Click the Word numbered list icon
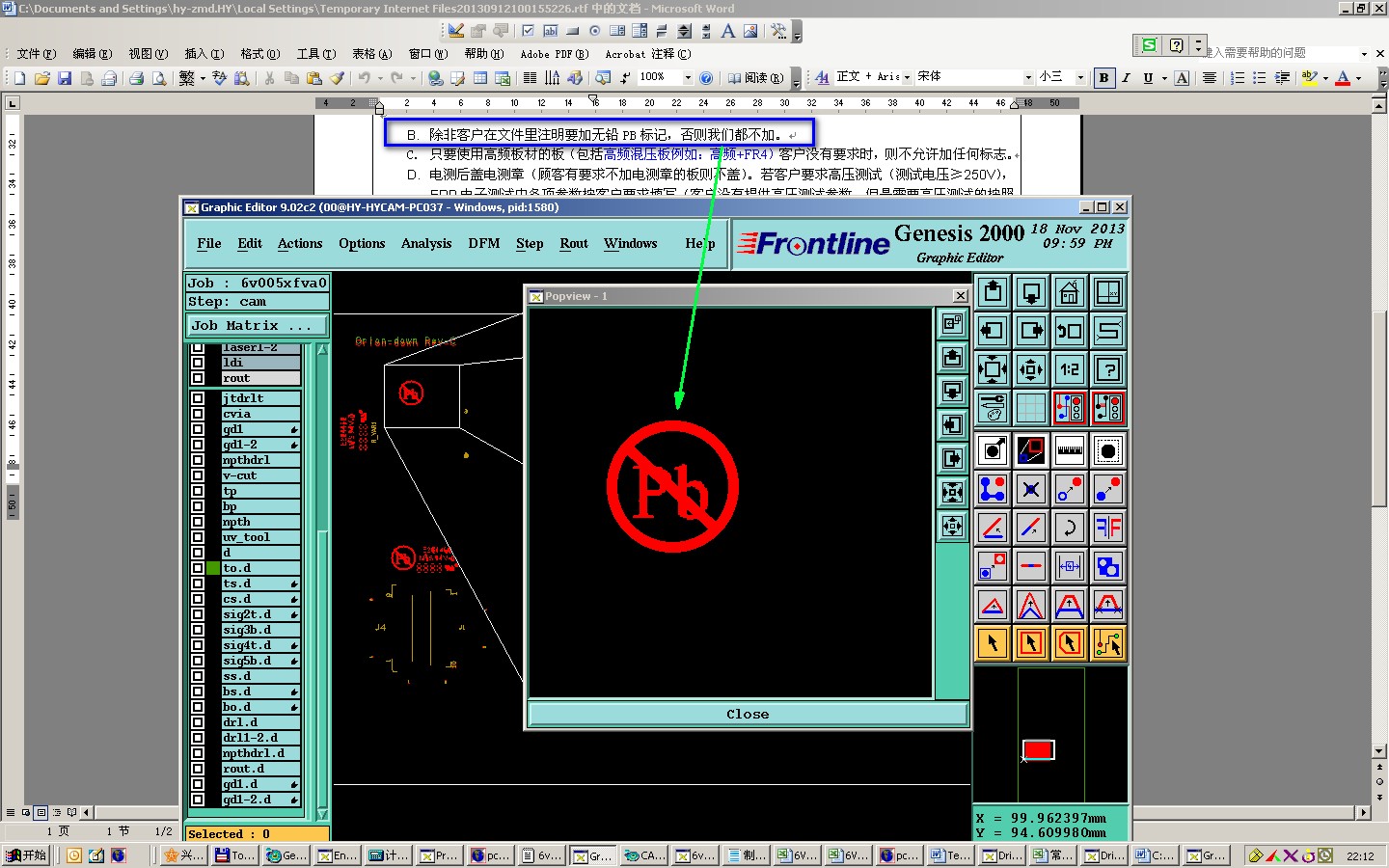Screen dimensions: 1389x868 [1238, 78]
